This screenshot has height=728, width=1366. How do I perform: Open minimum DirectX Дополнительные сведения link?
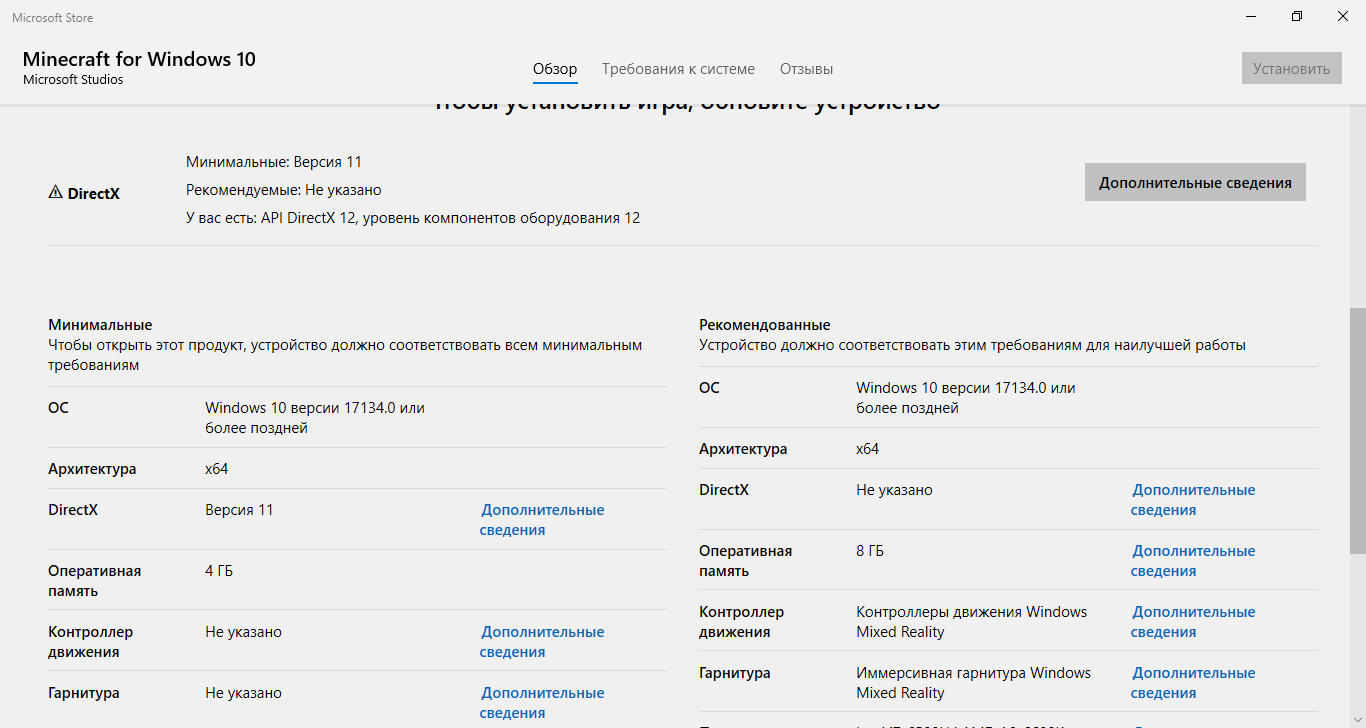[x=542, y=519]
